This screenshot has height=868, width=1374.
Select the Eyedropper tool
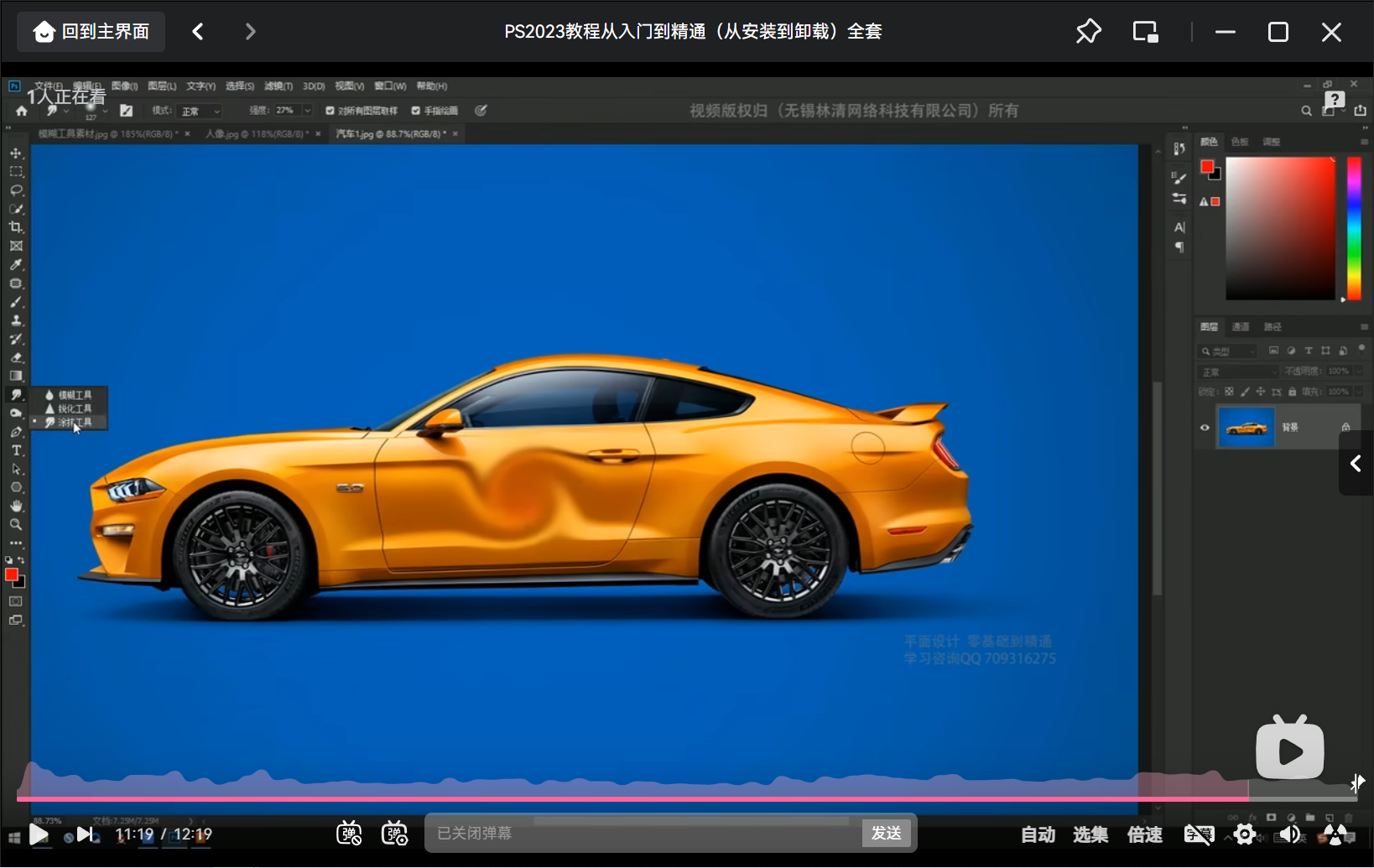(x=16, y=265)
